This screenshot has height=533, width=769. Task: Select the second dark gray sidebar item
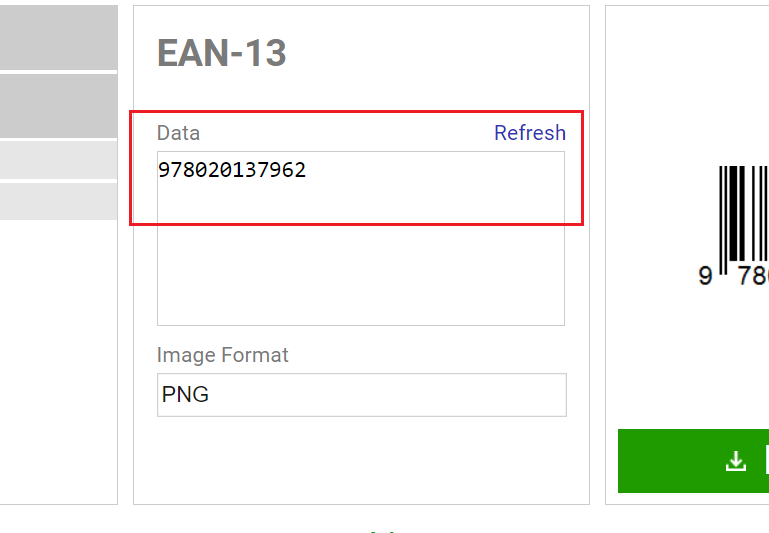tap(58, 106)
